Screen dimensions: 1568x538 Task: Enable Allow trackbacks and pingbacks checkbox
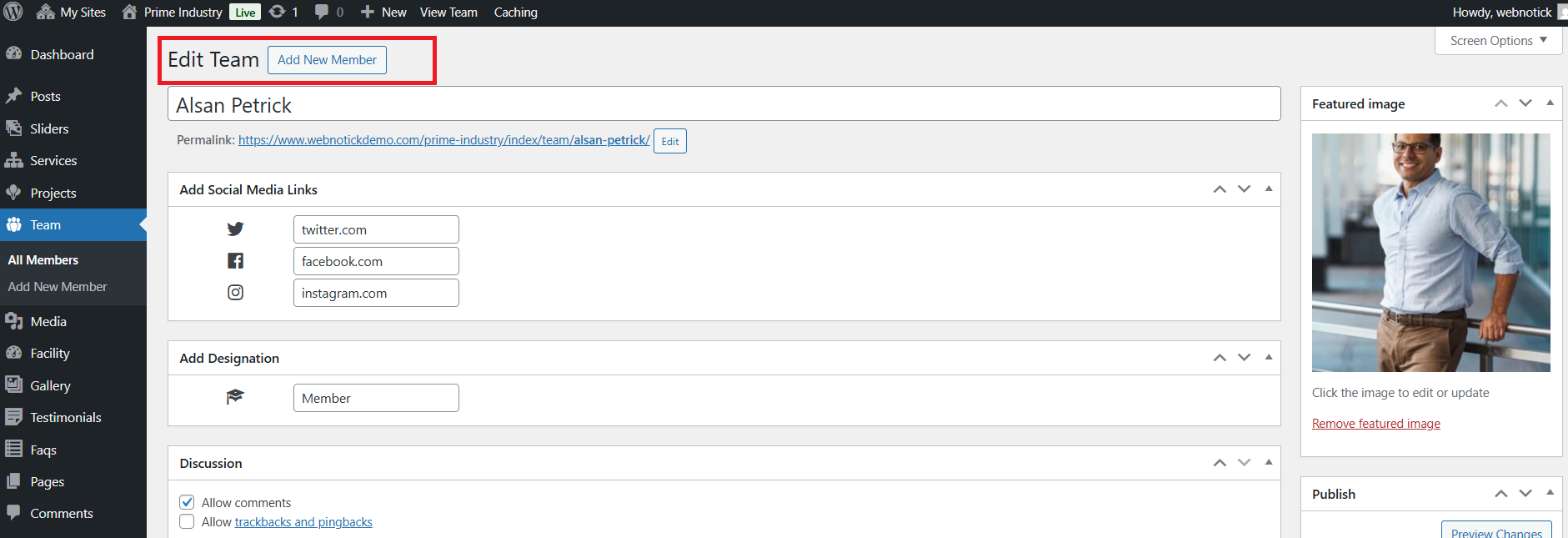click(x=188, y=522)
